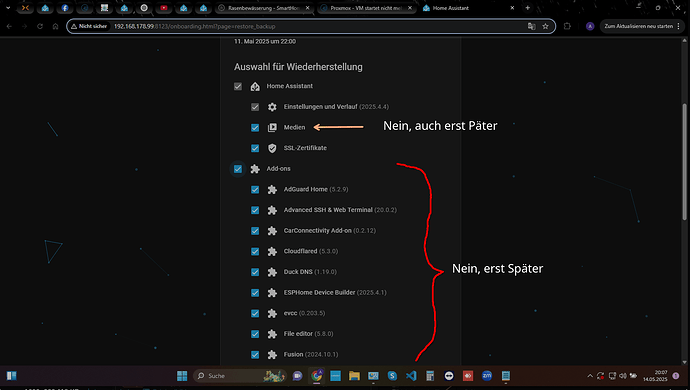Click the Fusion (2024.10.1) label

311,354
